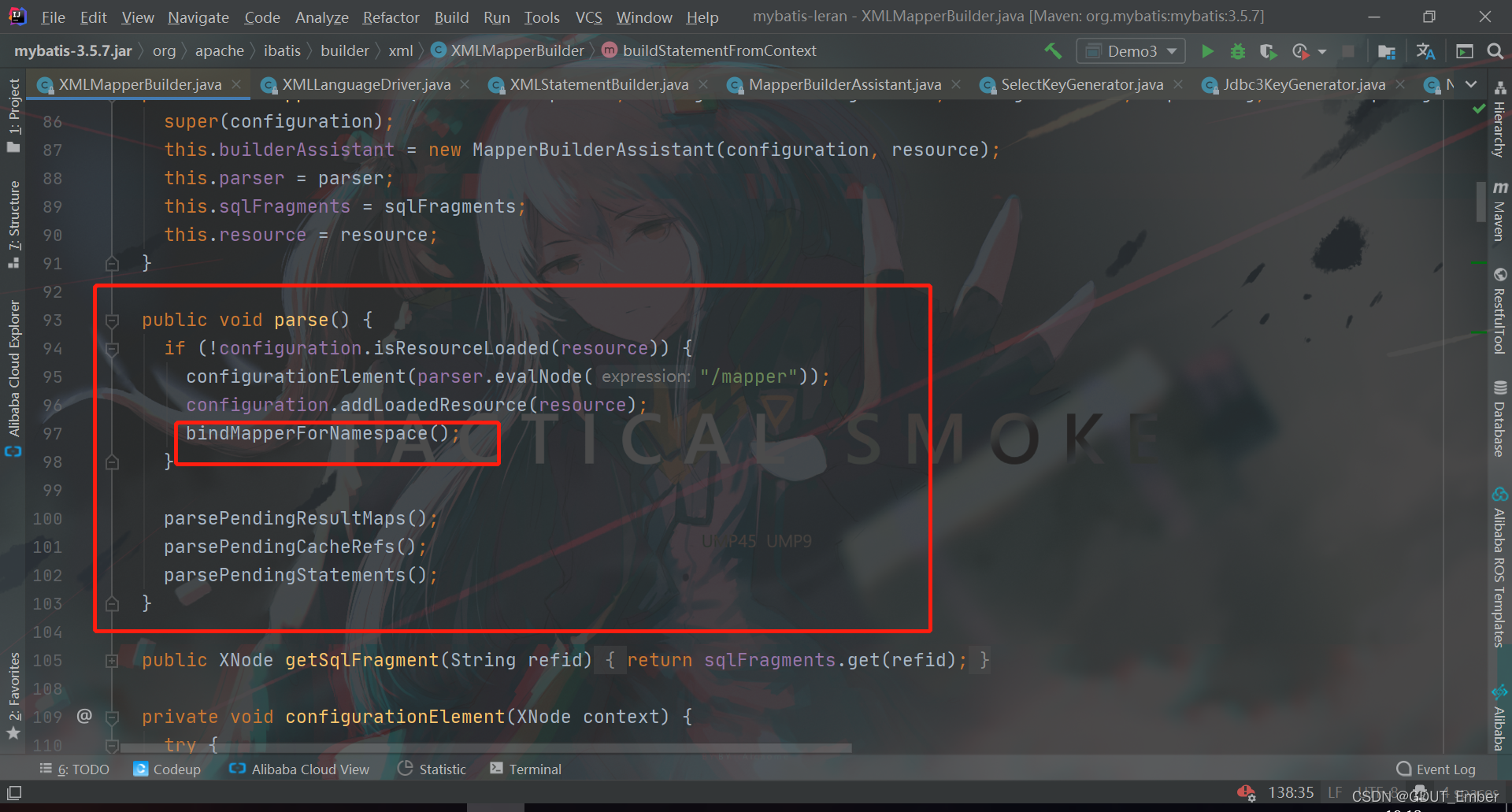Viewport: 1512px width, 812px height.
Task: Start debugging with the bug icon
Action: pyautogui.click(x=1238, y=51)
